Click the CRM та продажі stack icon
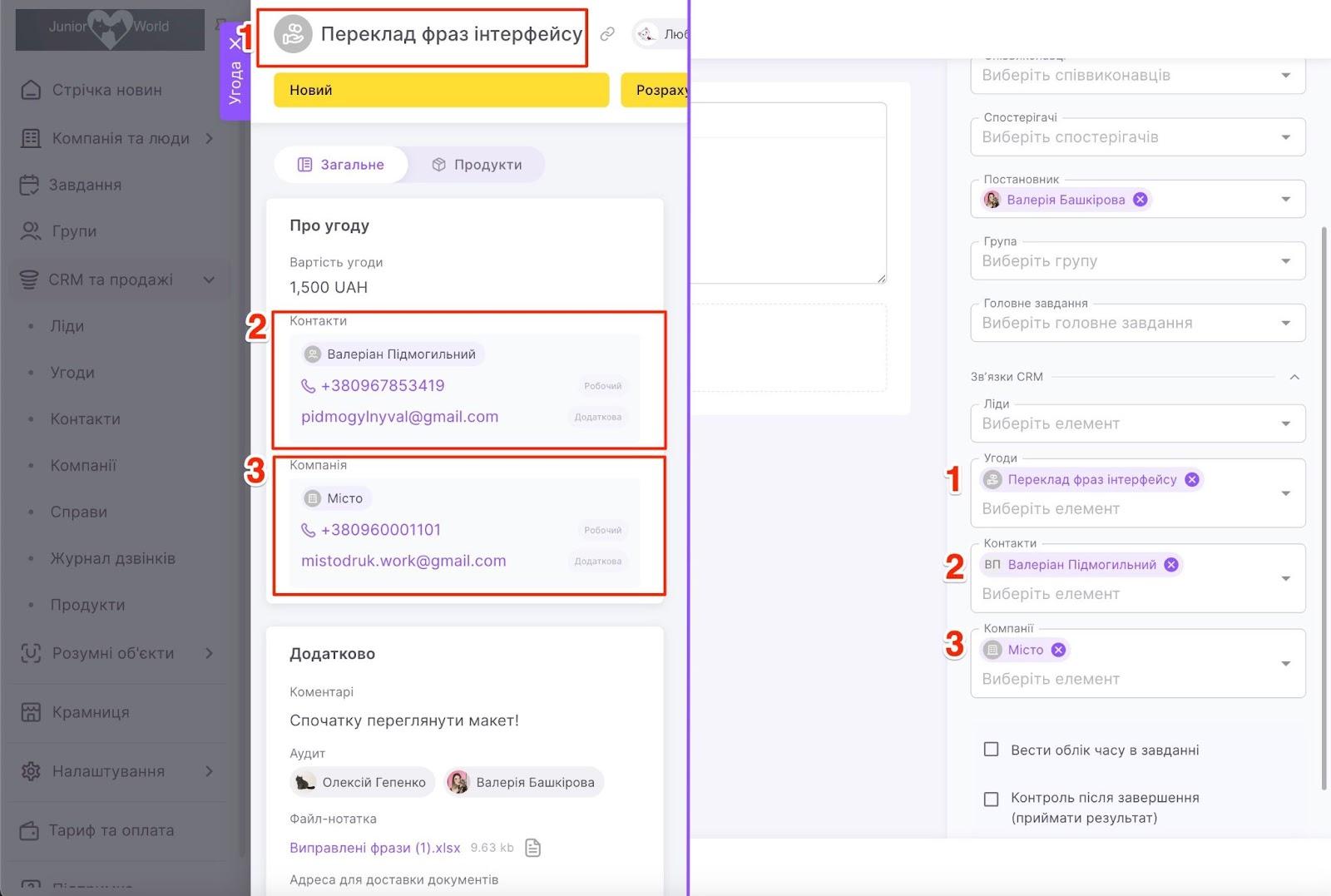 [x=29, y=280]
